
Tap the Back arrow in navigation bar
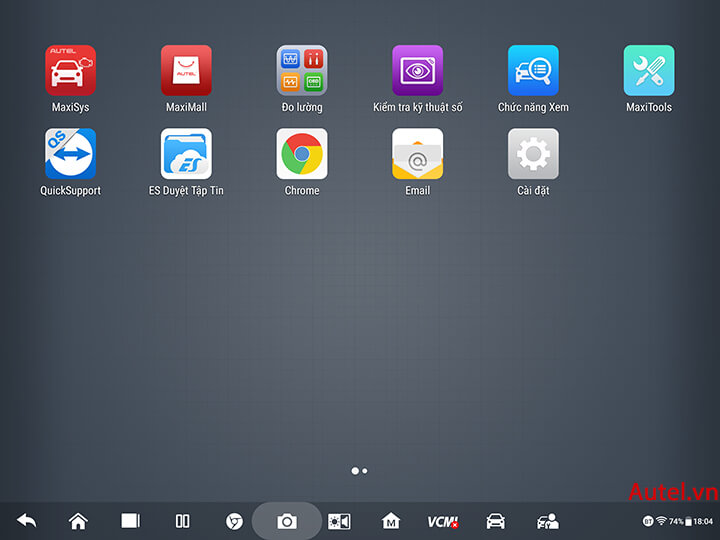tap(27, 521)
